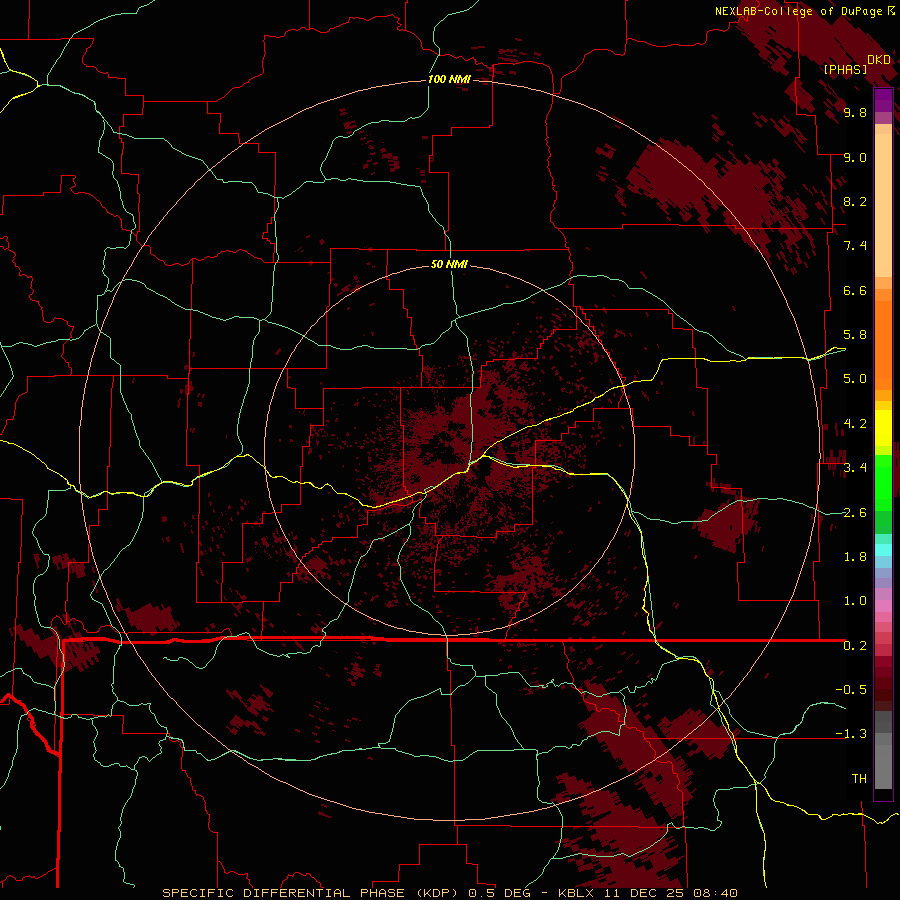The image size is (900, 900).
Task: Click the 9.0 legend value
Action: tap(855, 158)
